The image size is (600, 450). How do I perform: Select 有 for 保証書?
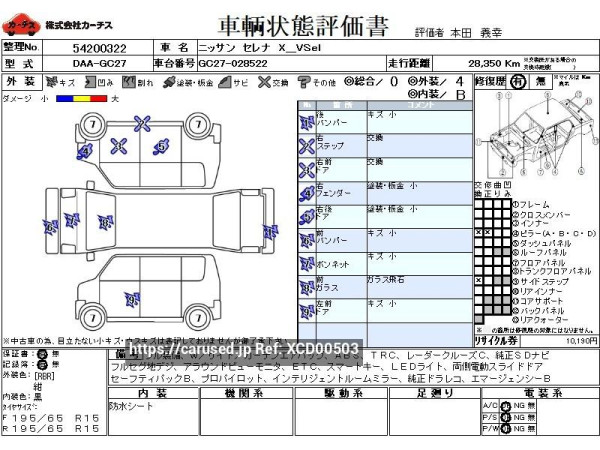click(42, 354)
